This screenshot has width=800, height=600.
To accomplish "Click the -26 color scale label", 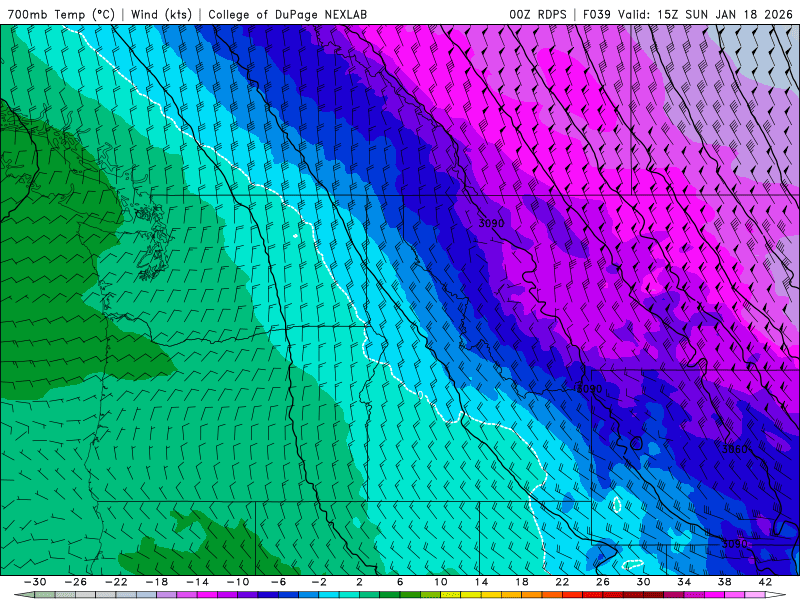I will tap(76, 582).
